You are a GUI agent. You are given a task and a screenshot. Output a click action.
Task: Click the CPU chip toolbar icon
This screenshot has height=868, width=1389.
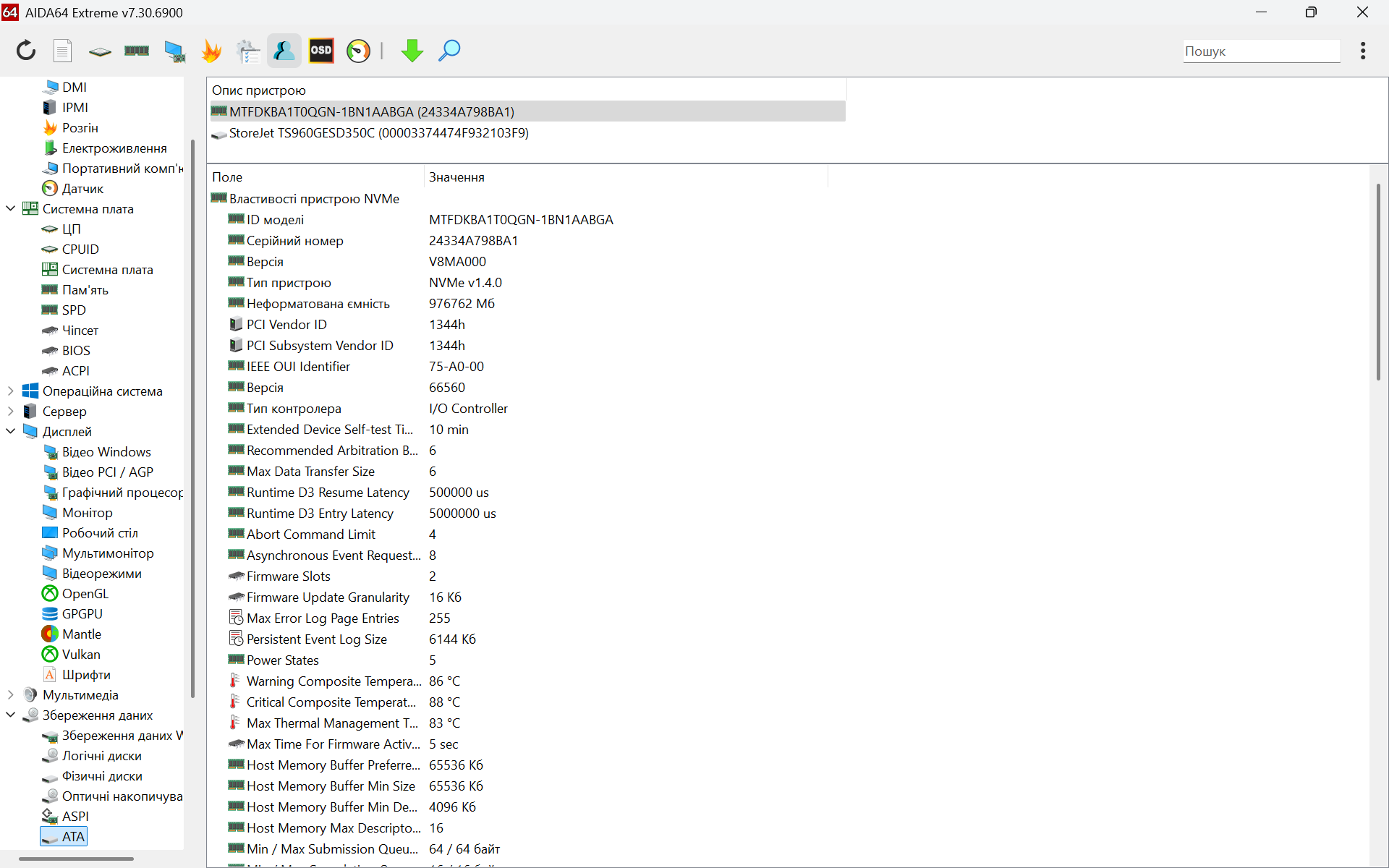100,51
